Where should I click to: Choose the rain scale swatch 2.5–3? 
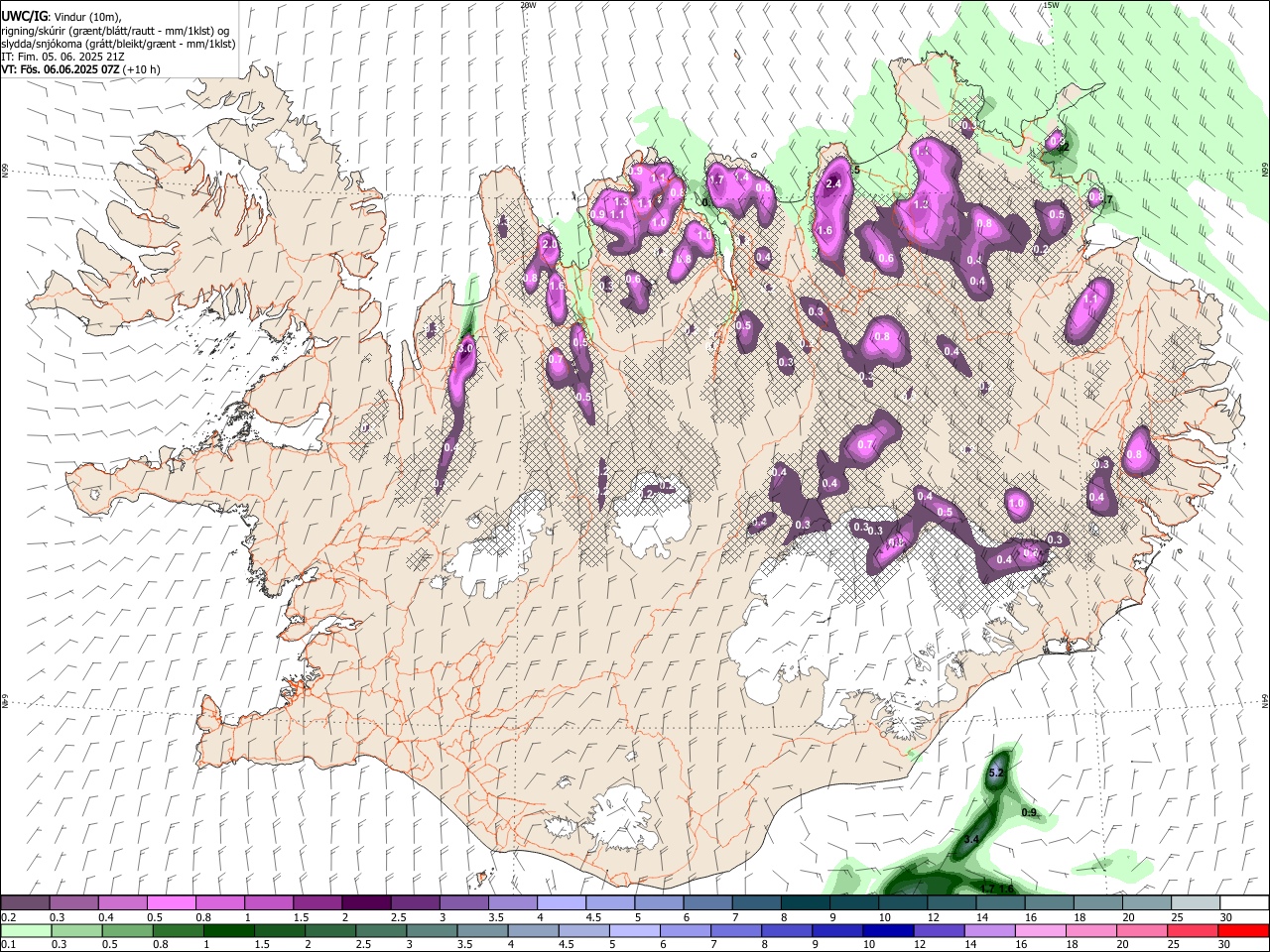[x=381, y=930]
